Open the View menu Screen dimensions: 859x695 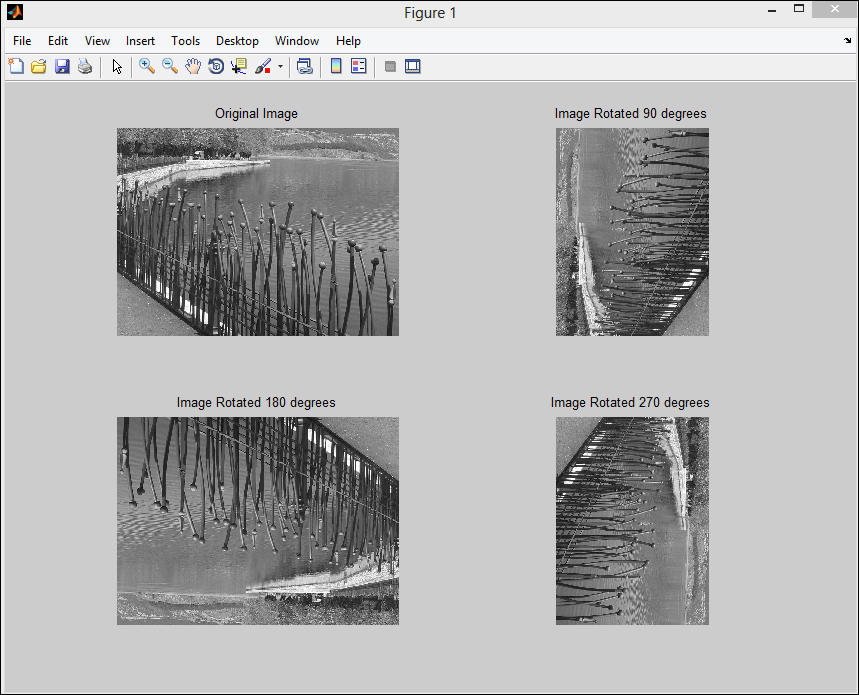(x=97, y=41)
